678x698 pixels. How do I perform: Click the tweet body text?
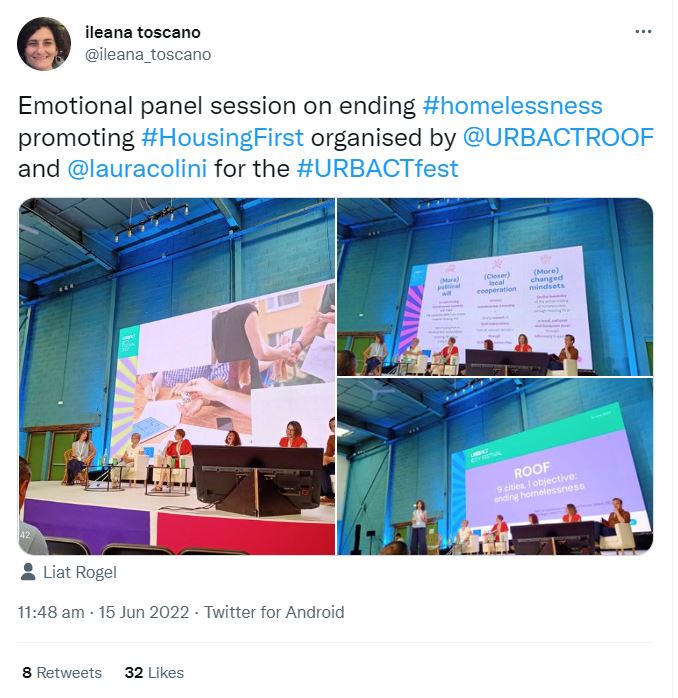(x=336, y=138)
